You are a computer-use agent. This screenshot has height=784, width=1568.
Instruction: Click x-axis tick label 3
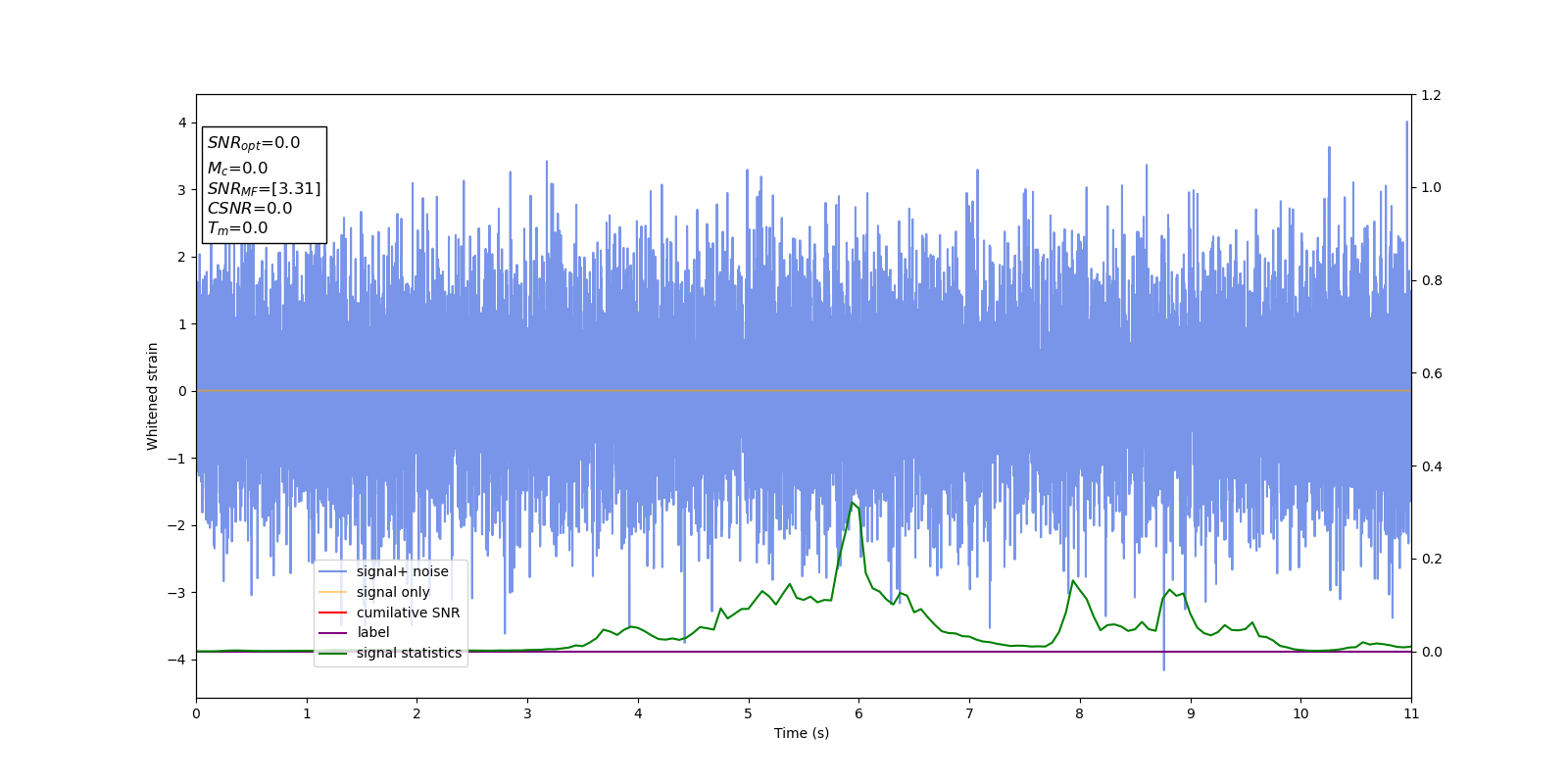click(x=527, y=713)
